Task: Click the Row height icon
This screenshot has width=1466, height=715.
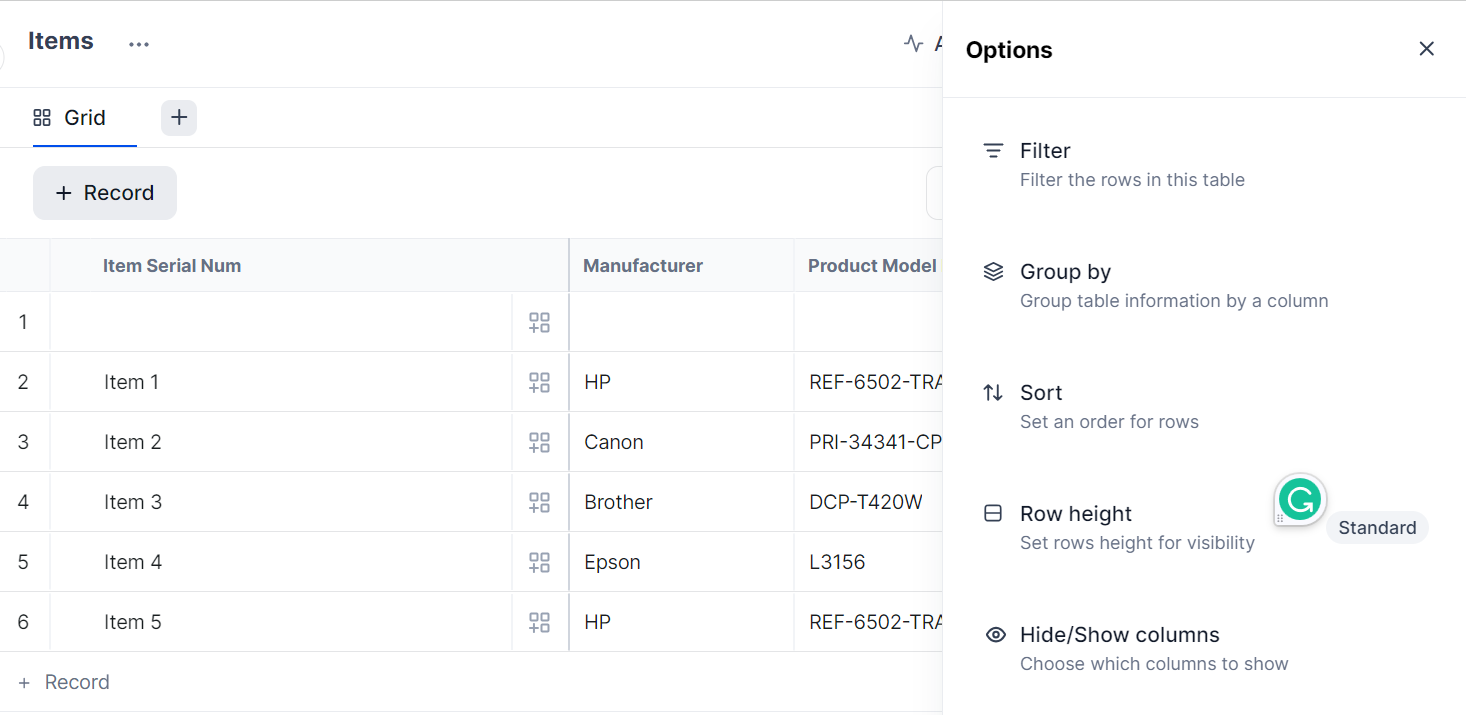Action: pyautogui.click(x=993, y=514)
